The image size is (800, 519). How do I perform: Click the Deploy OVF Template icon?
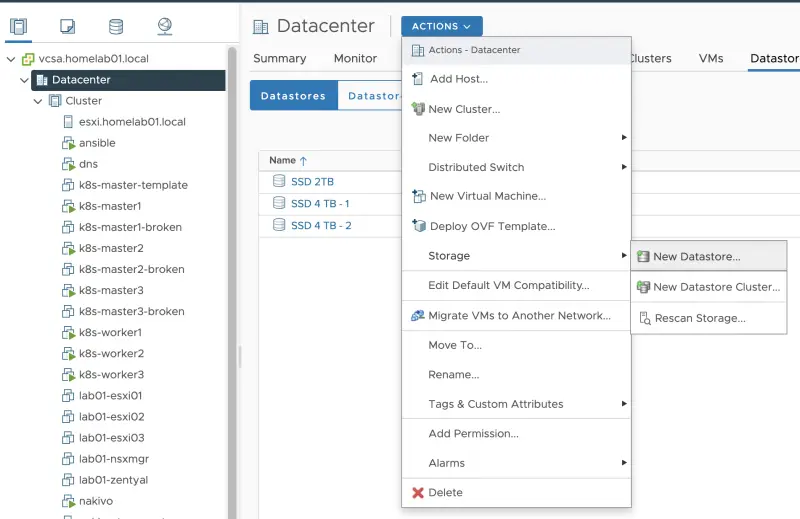pyautogui.click(x=419, y=226)
